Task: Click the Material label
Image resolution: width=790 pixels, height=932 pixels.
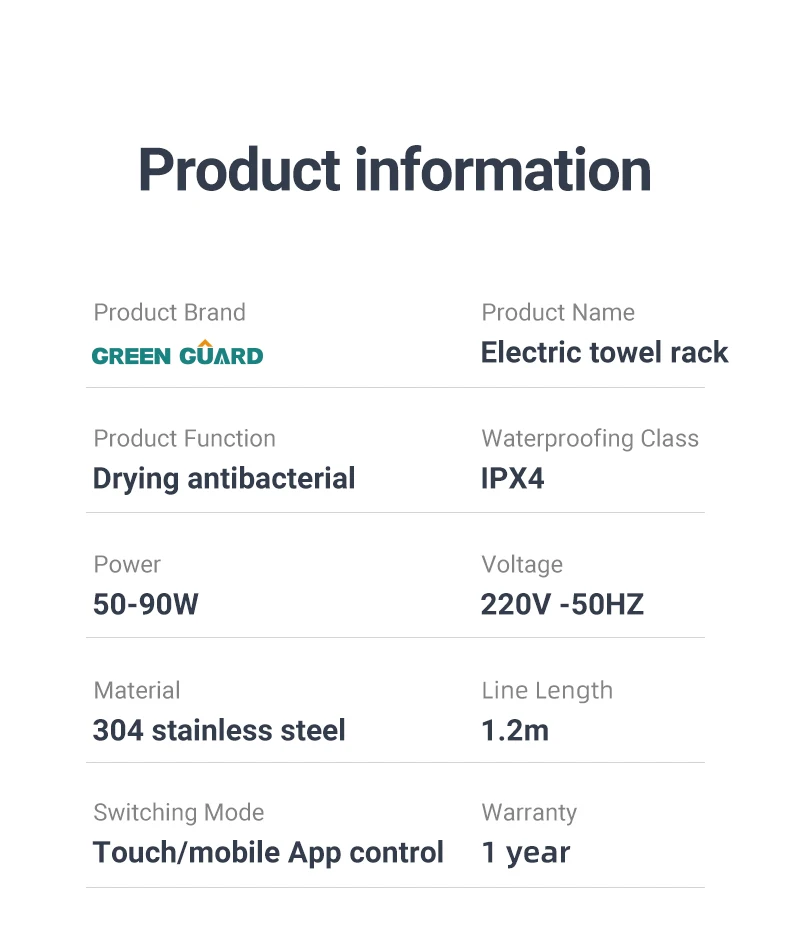Action: pyautogui.click(x=137, y=690)
